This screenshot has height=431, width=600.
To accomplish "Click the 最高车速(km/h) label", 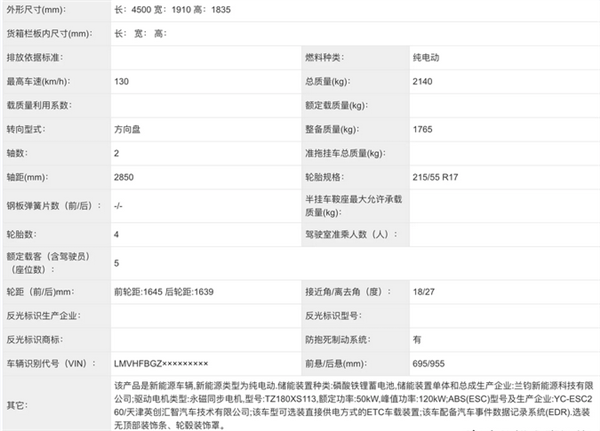I will (x=38, y=82).
